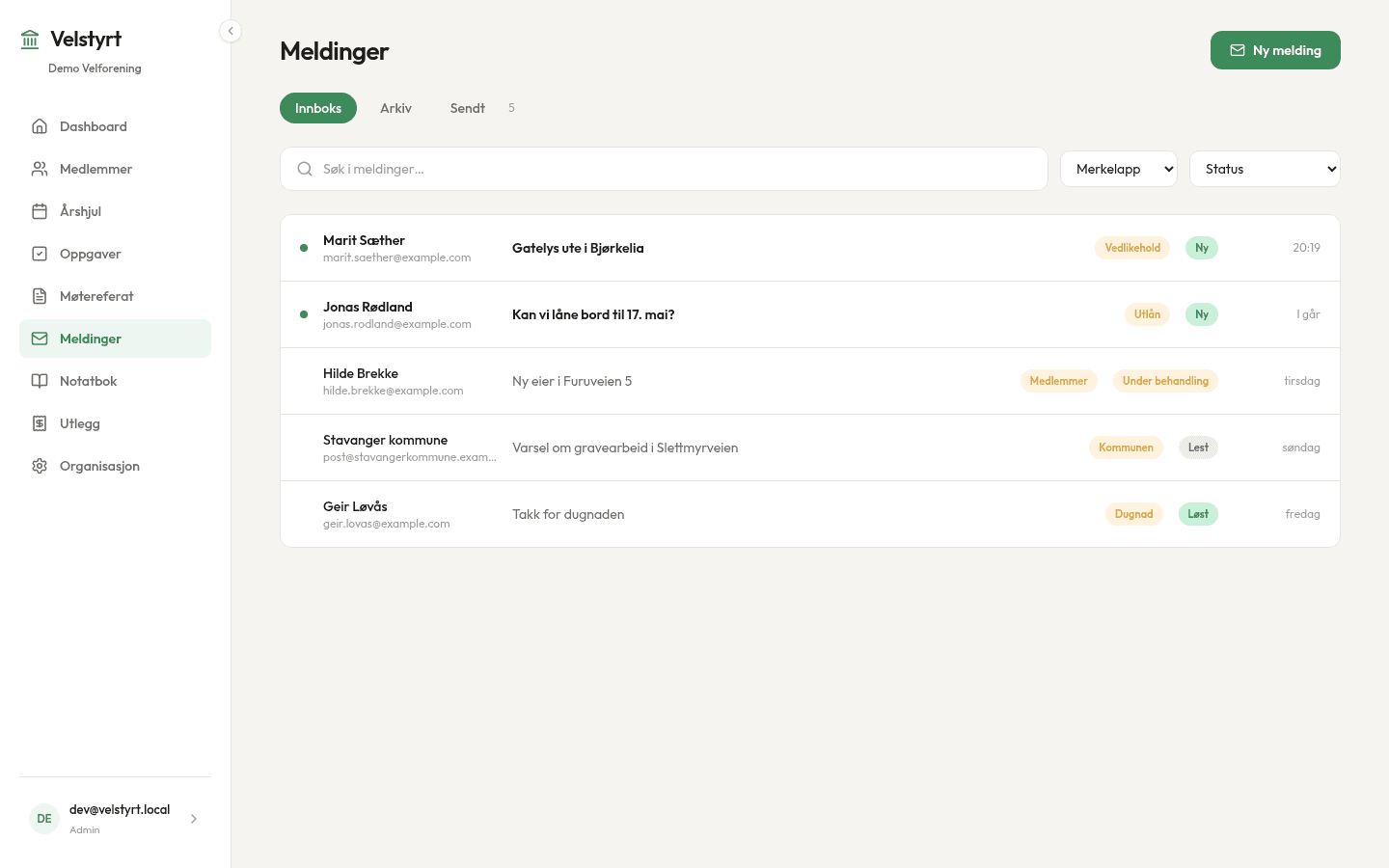
Task: Open the message Gatelys ute i Bjørkelia
Action: click(810, 248)
